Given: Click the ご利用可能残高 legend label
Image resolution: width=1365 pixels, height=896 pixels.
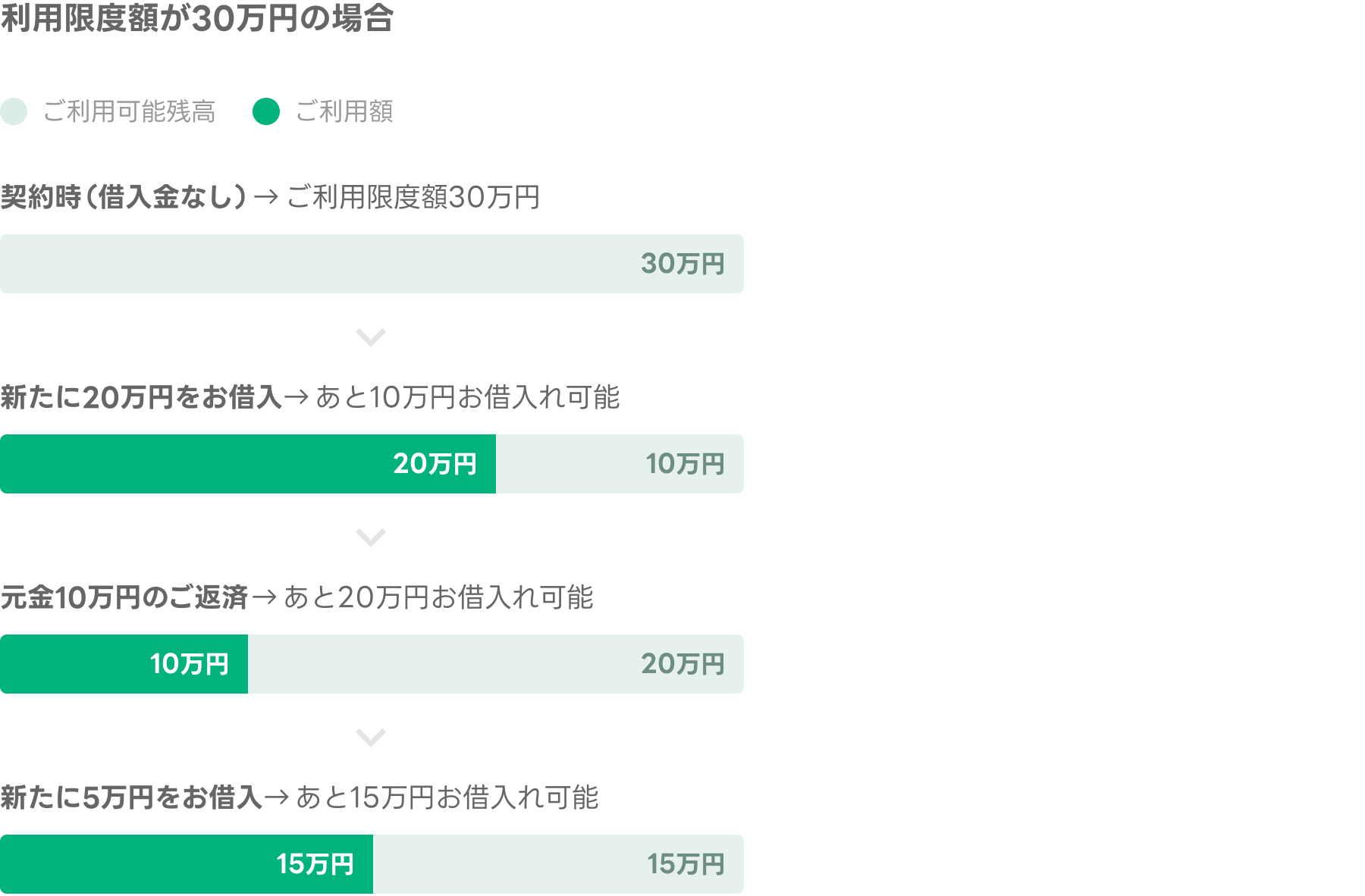Looking at the screenshot, I should 130,111.
